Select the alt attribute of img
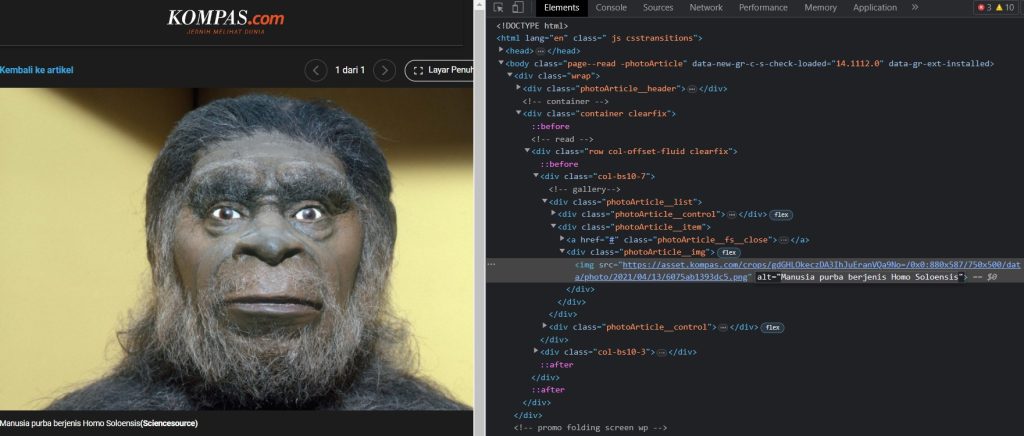The width and height of the screenshot is (1024, 436). click(x=861, y=277)
